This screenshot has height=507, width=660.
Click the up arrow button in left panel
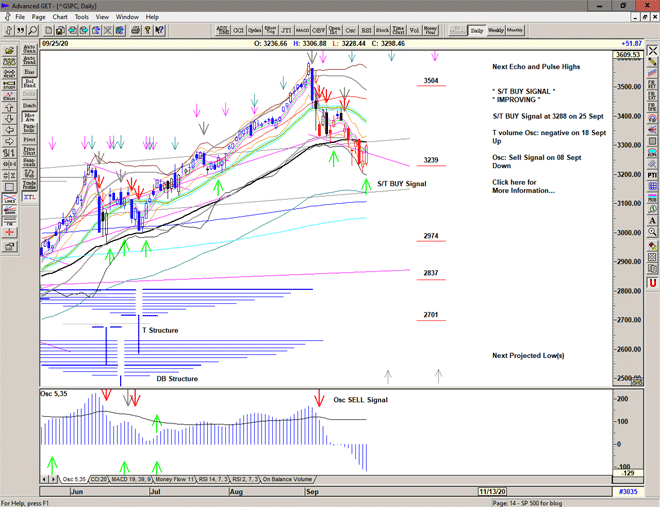coord(9,108)
